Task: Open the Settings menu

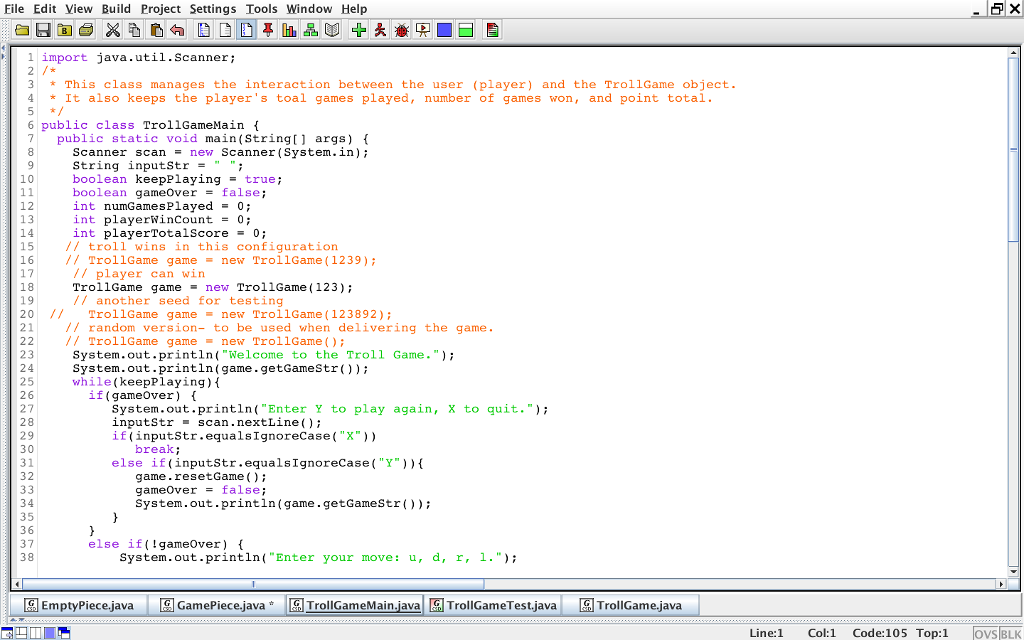Action: tap(213, 8)
